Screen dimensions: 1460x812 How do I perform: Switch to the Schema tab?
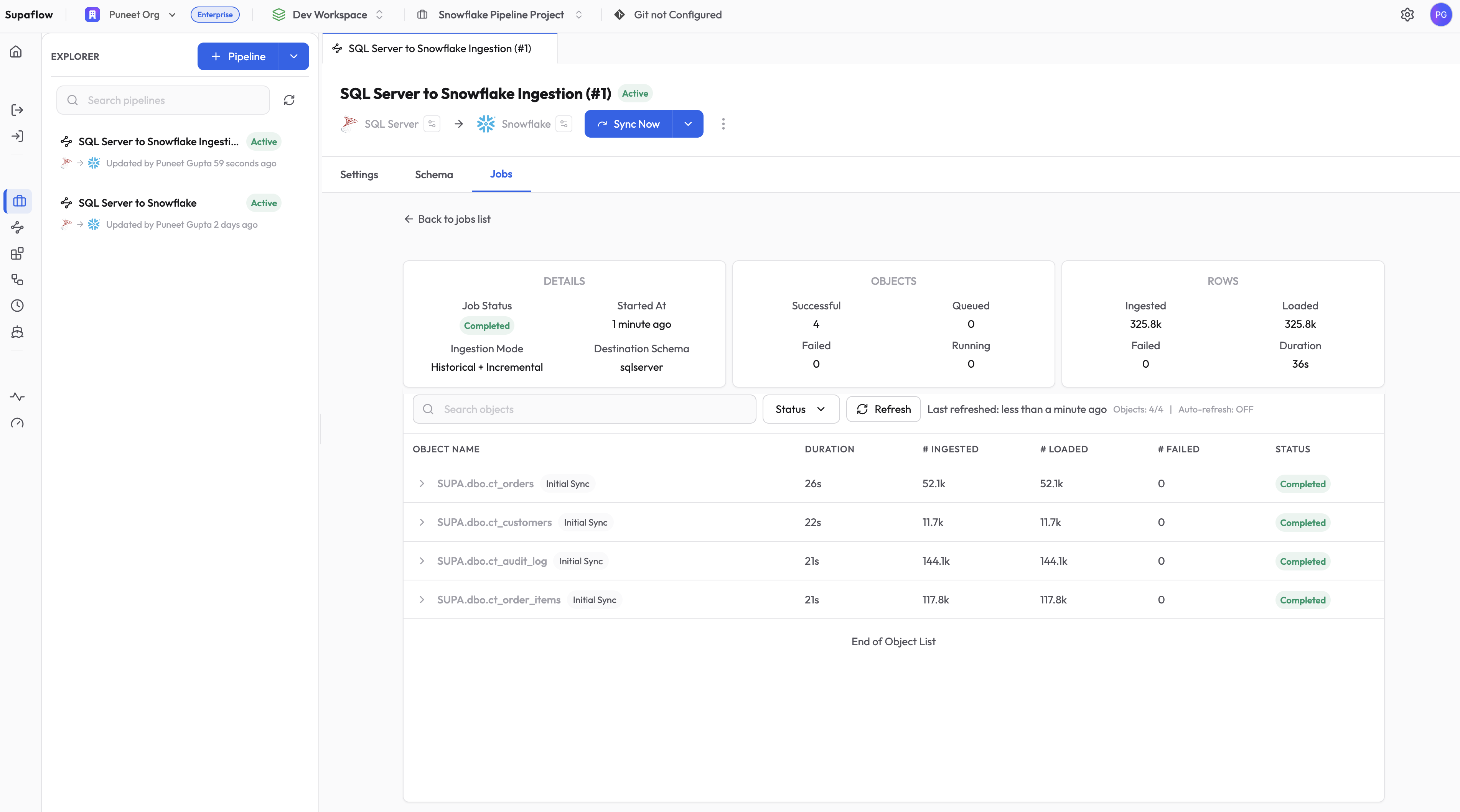pyautogui.click(x=433, y=174)
